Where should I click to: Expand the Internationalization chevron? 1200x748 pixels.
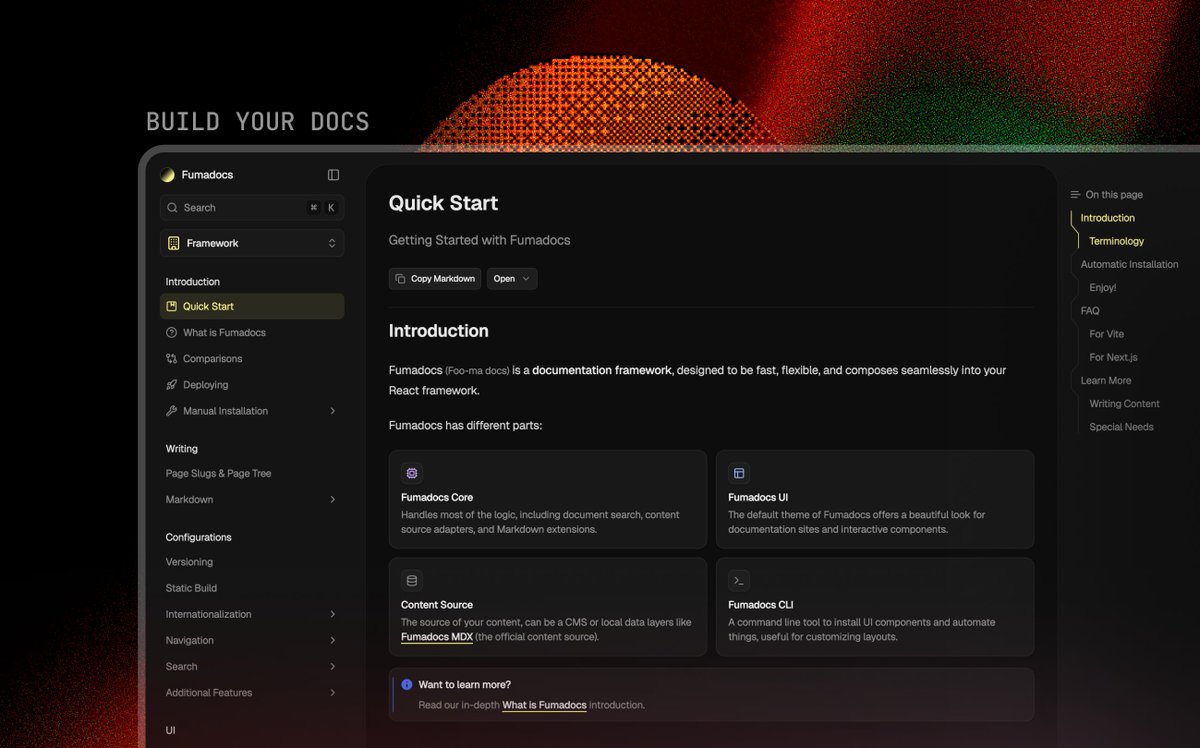333,614
